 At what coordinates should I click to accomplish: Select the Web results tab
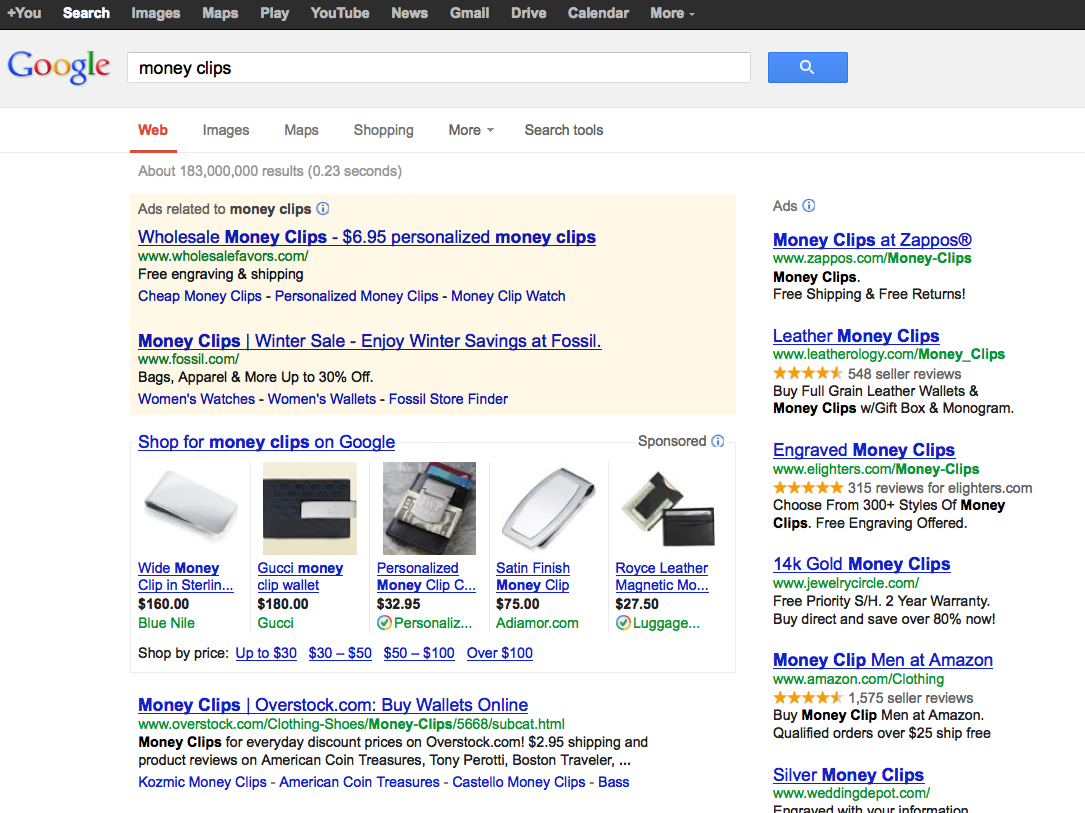(153, 130)
